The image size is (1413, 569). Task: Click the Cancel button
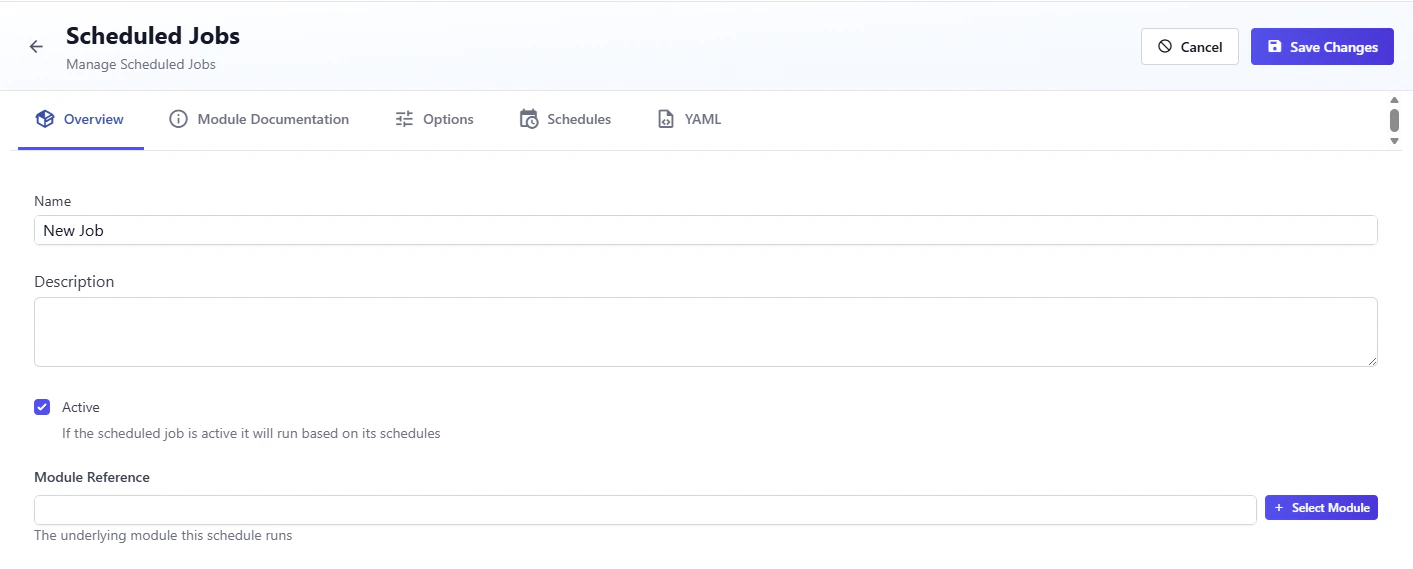(x=1190, y=47)
